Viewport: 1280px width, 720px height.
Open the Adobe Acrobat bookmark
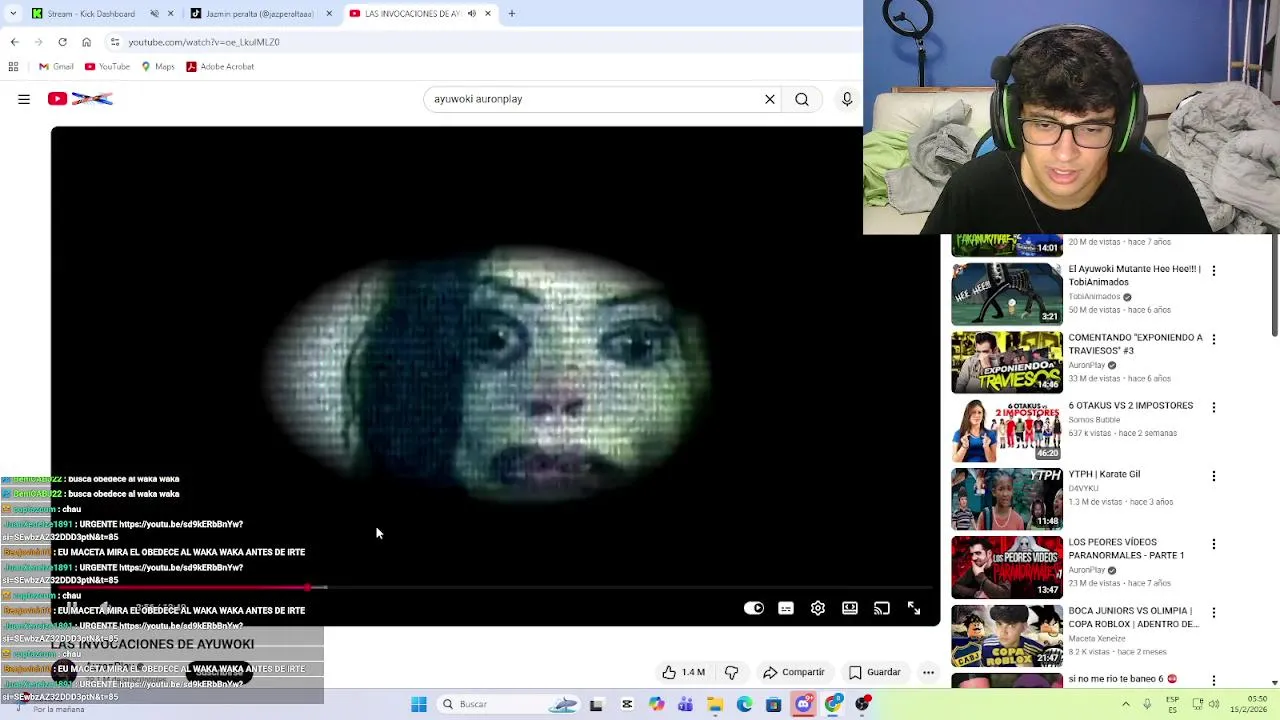pyautogui.click(x=220, y=67)
